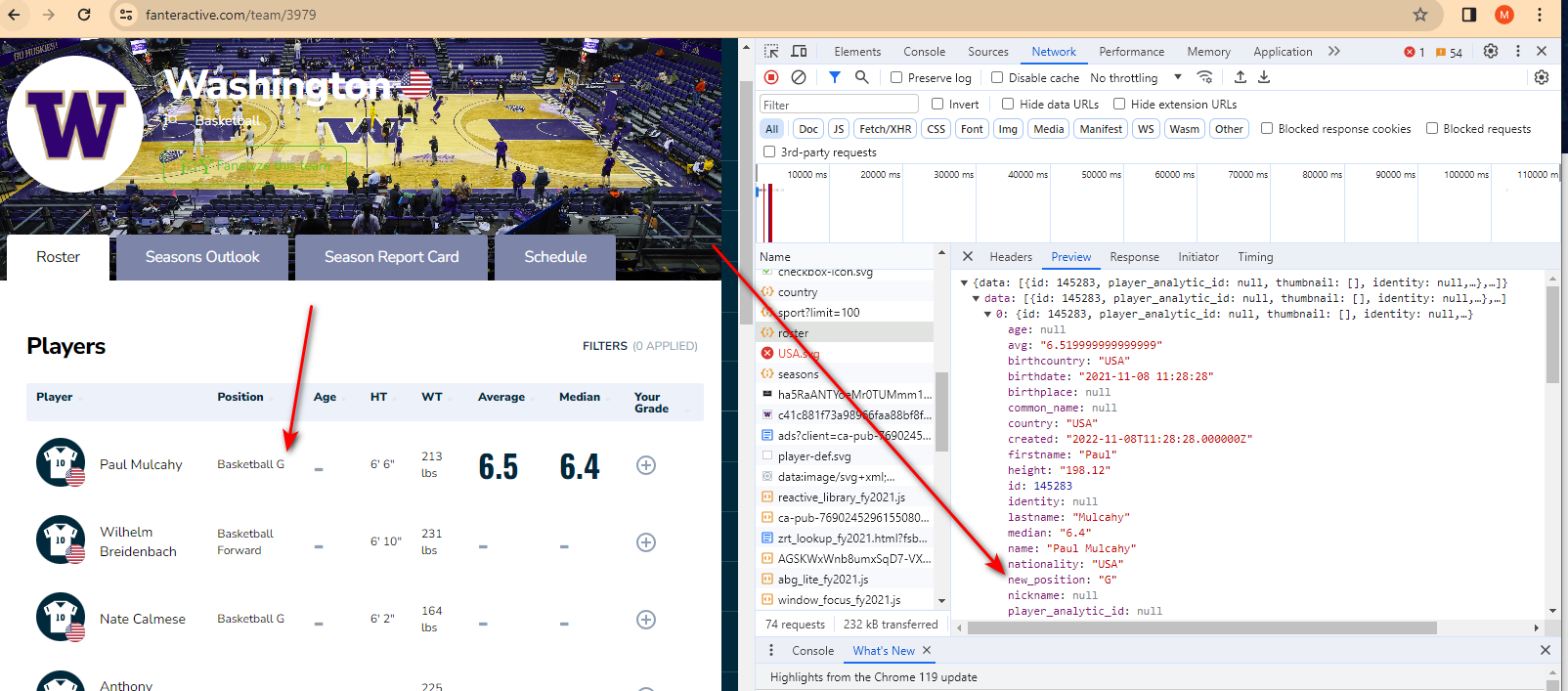
Task: Click the red error count badge
Action: [x=1415, y=52]
